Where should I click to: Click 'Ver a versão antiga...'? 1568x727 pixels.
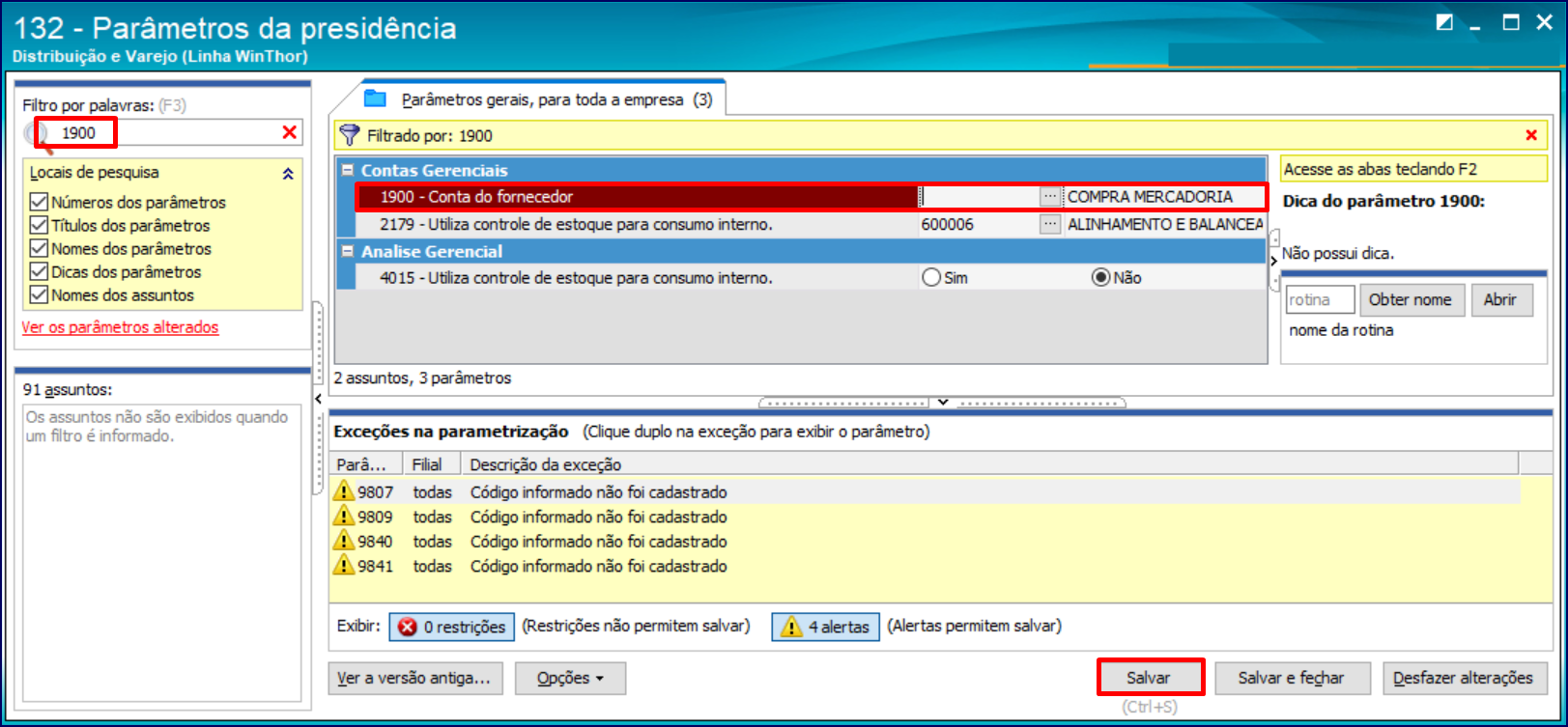pos(413,678)
